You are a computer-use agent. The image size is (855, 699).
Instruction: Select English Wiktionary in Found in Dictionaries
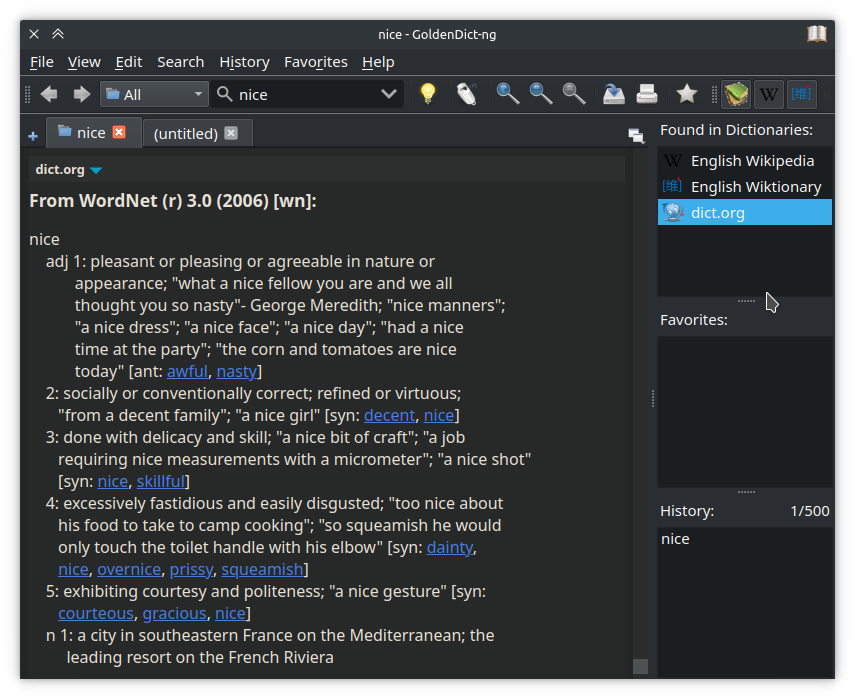755,187
